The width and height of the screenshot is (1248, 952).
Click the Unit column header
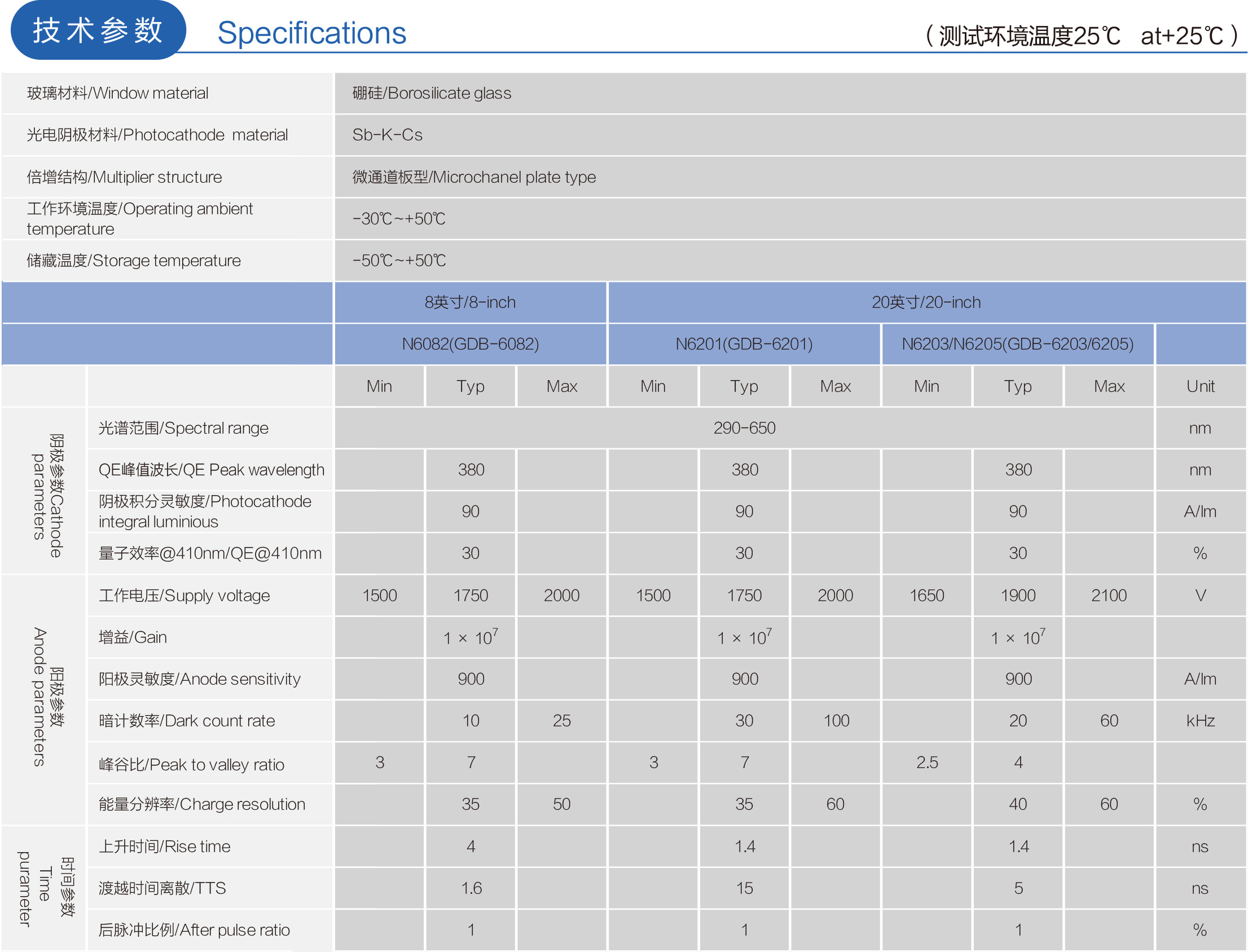point(1200,386)
